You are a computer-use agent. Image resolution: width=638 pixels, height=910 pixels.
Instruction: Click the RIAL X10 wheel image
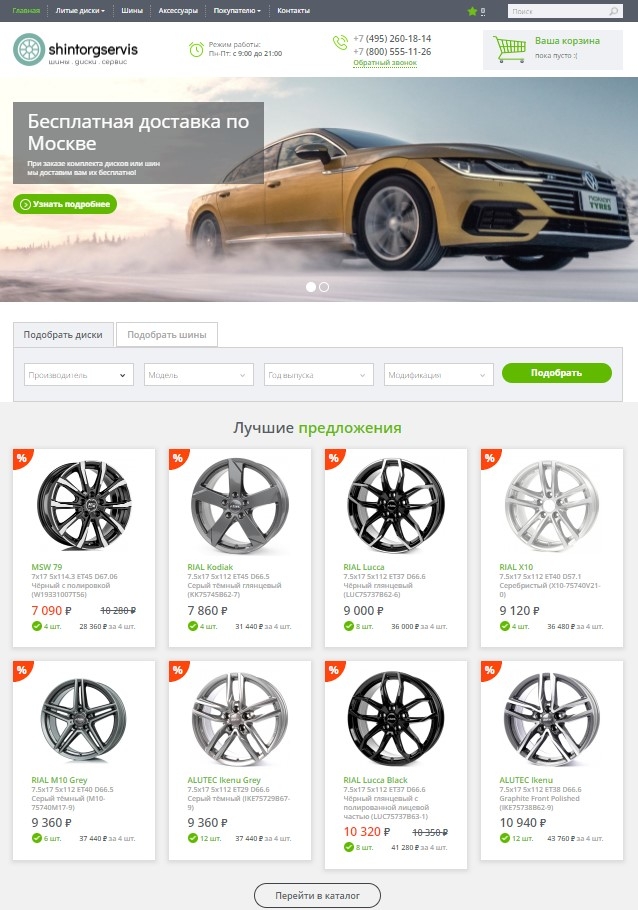click(x=552, y=505)
